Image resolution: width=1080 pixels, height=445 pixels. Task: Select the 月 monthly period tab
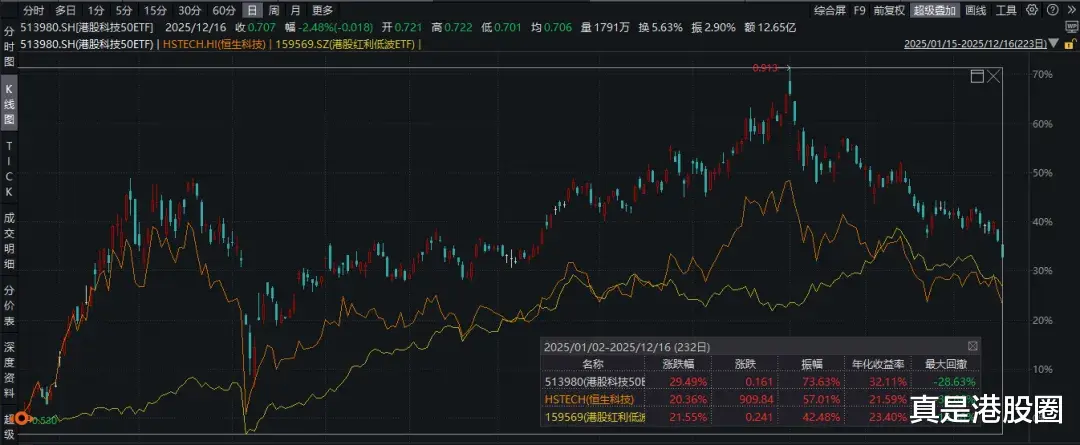pos(295,10)
